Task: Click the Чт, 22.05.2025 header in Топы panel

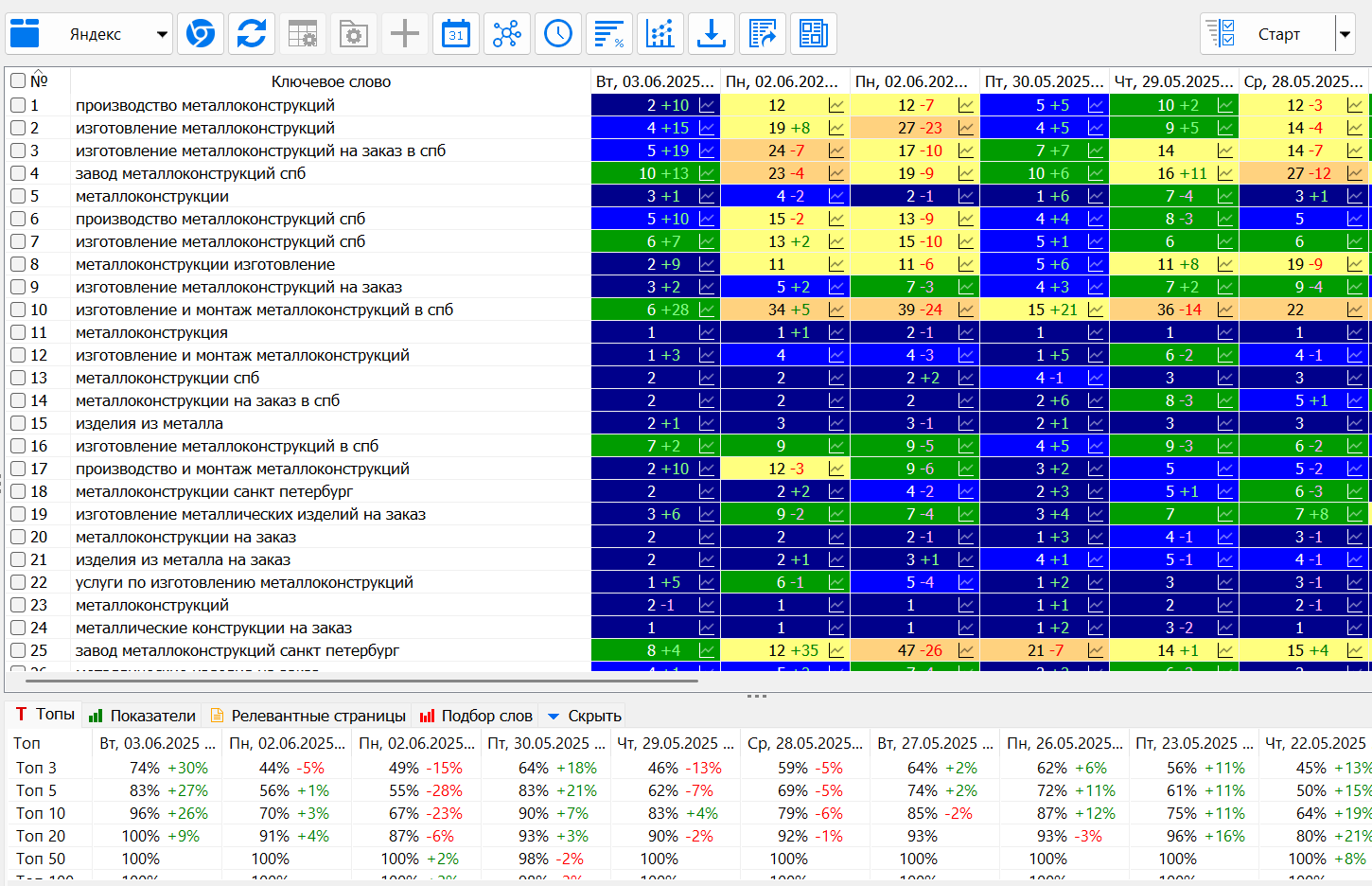Action: (x=1316, y=743)
